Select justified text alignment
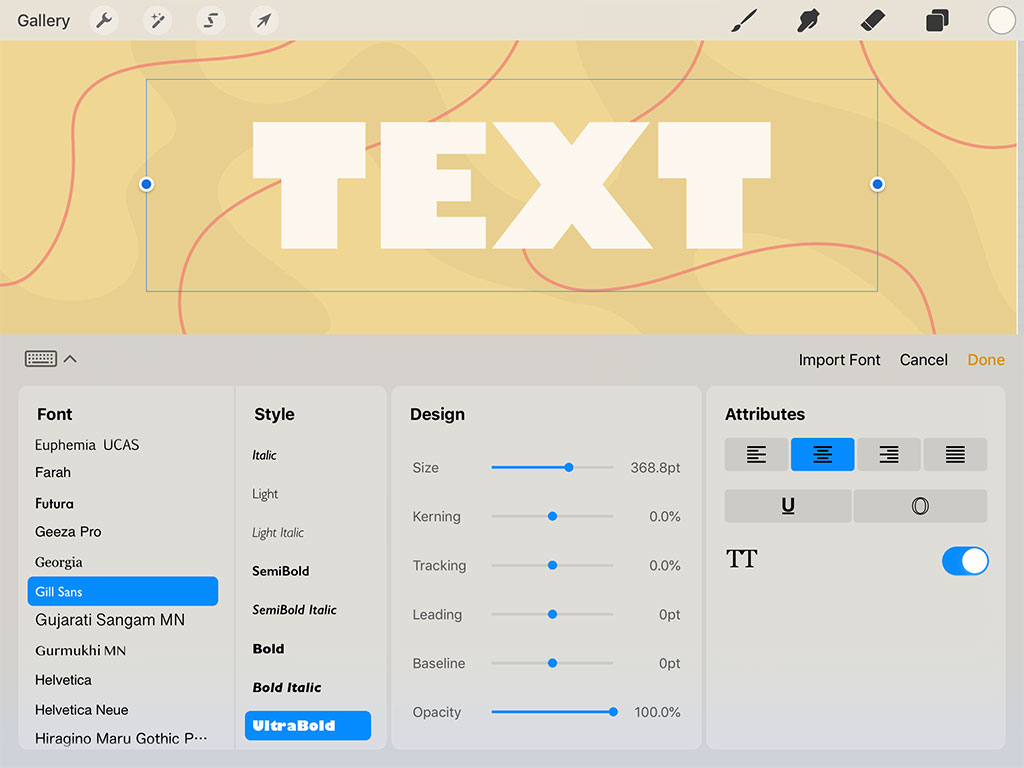This screenshot has height=768, width=1024. 955,454
